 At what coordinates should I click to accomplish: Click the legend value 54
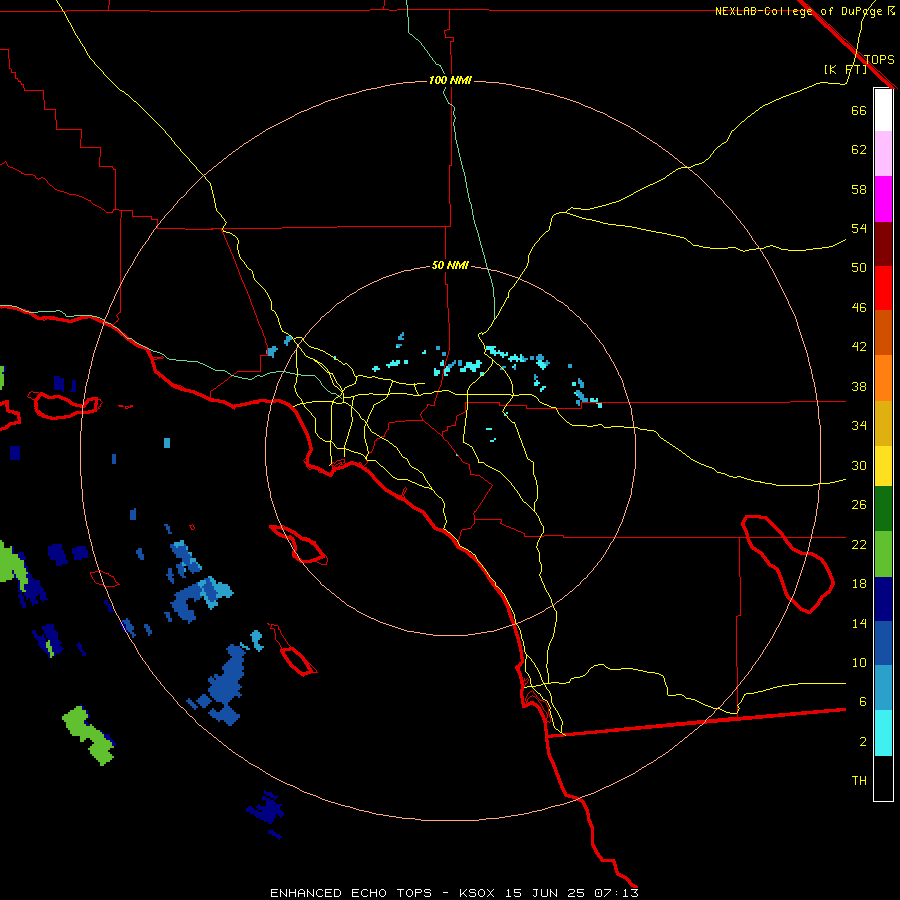coord(859,228)
